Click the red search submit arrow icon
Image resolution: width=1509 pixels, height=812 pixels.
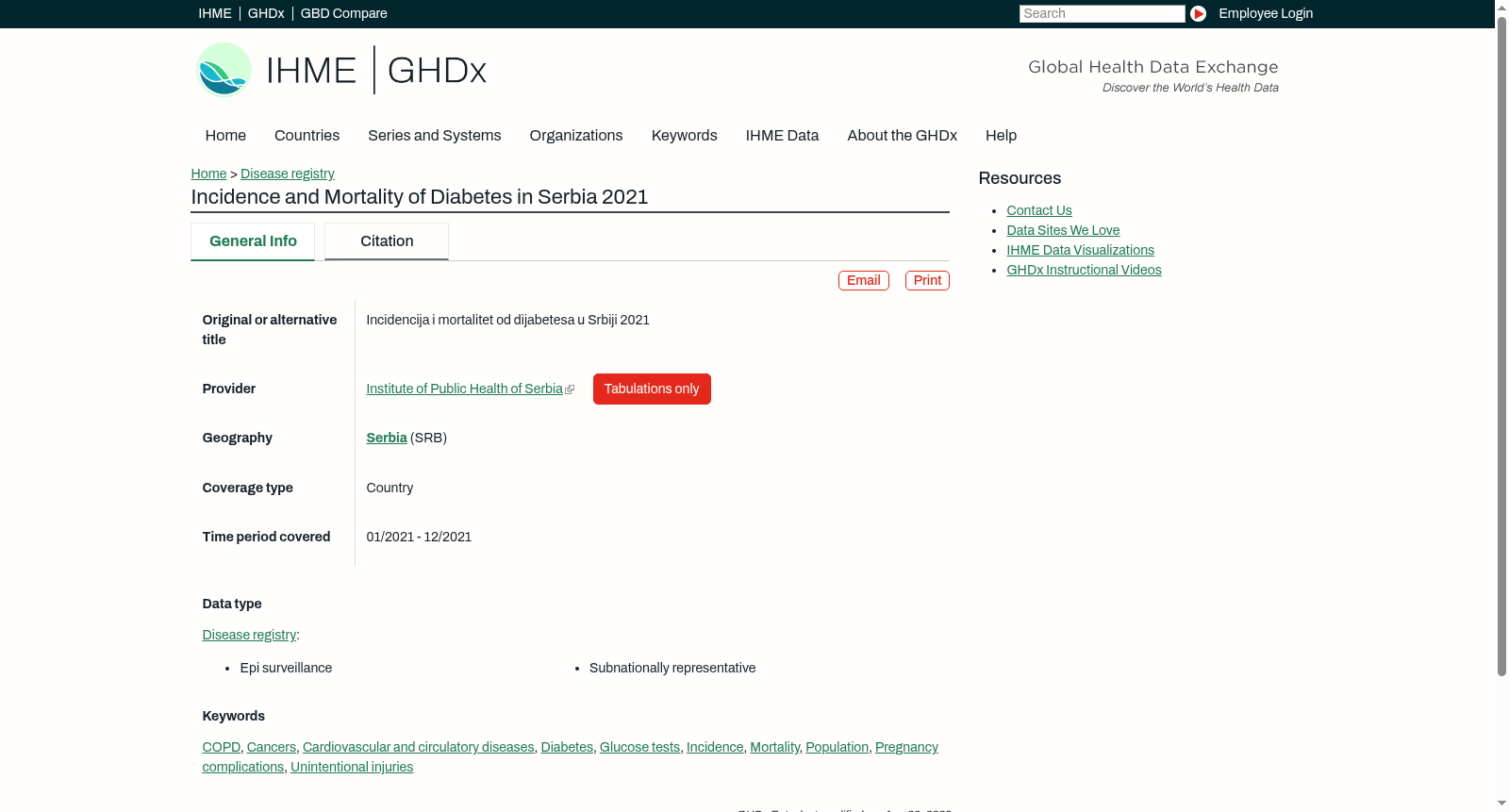(1198, 13)
